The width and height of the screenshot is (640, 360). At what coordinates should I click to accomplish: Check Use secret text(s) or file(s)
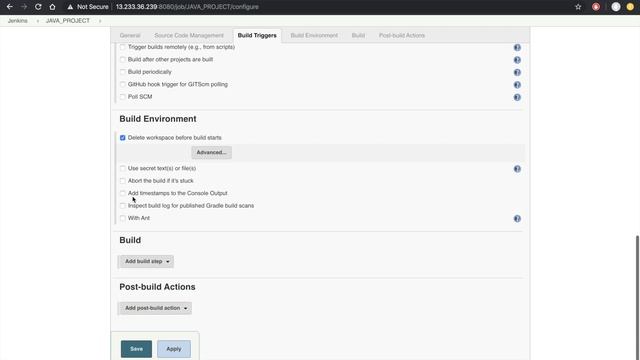[122, 168]
